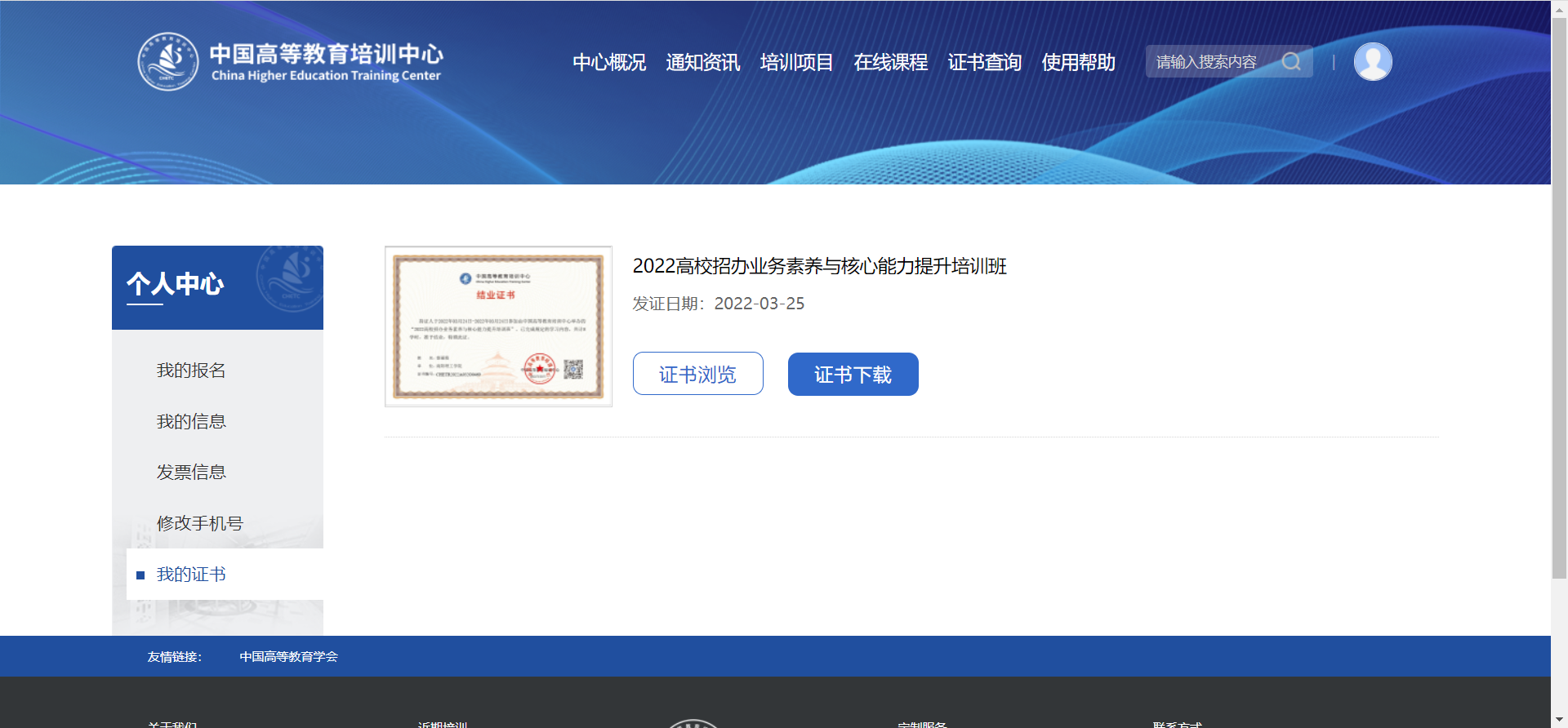
Task: Open 在线课程 from top navigation
Action: pyautogui.click(x=890, y=63)
